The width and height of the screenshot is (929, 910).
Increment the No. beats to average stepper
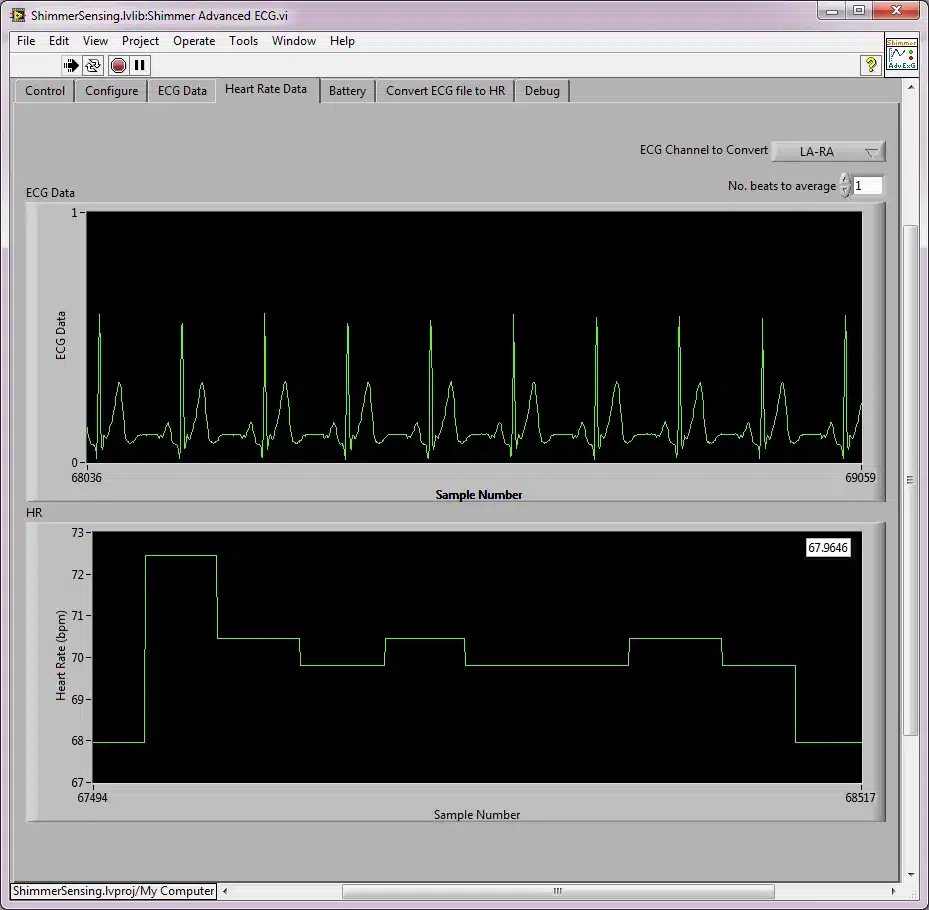point(845,180)
